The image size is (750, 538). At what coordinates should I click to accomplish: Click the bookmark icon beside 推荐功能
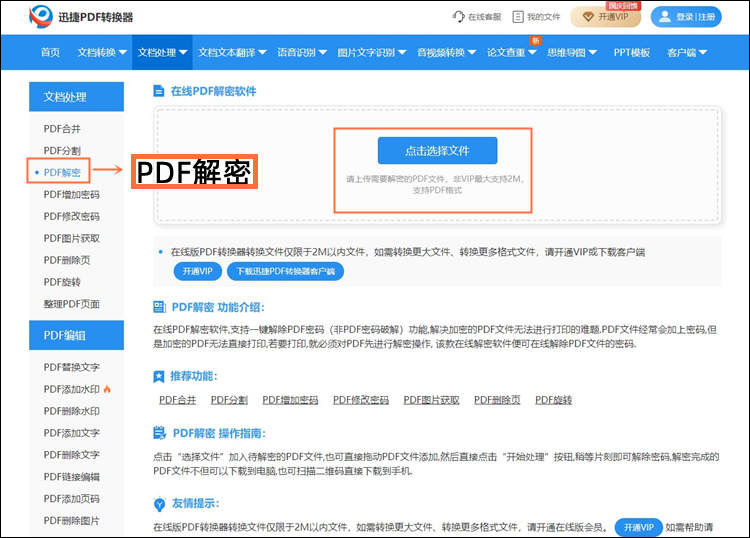159,377
